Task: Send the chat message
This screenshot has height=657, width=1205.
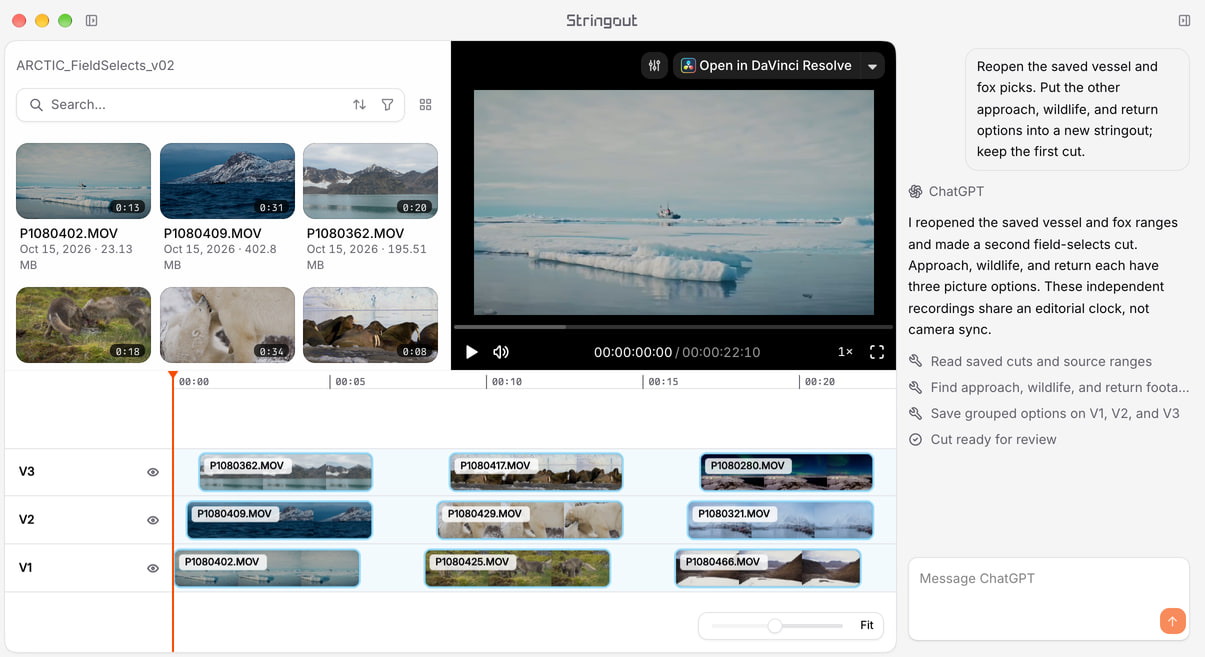Action: pyautogui.click(x=1173, y=621)
